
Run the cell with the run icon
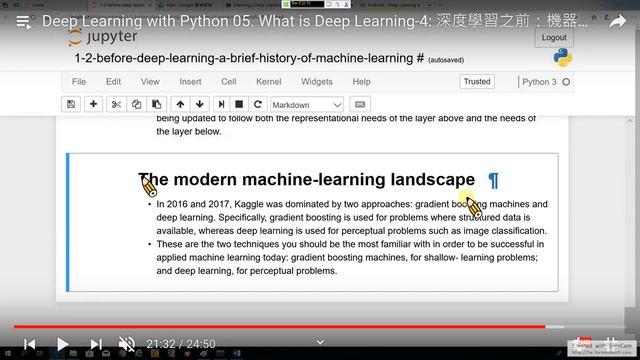coord(221,104)
